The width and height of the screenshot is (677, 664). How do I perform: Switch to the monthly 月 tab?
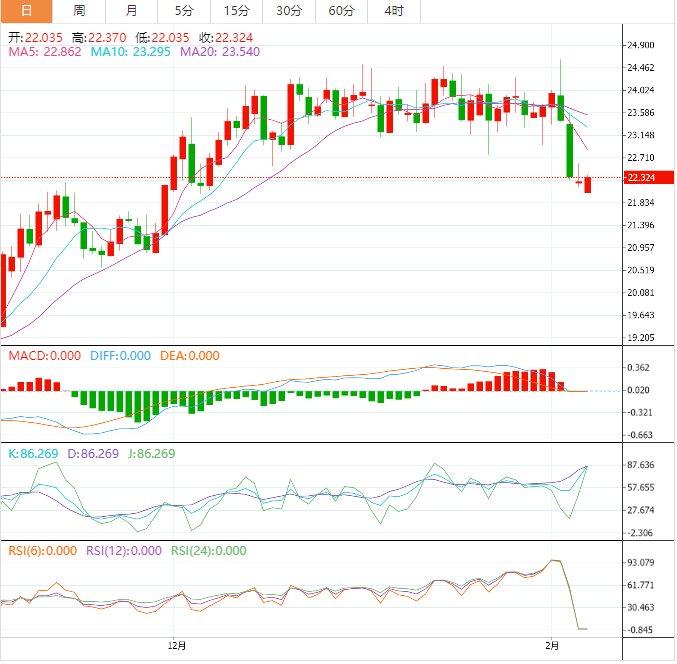click(131, 11)
